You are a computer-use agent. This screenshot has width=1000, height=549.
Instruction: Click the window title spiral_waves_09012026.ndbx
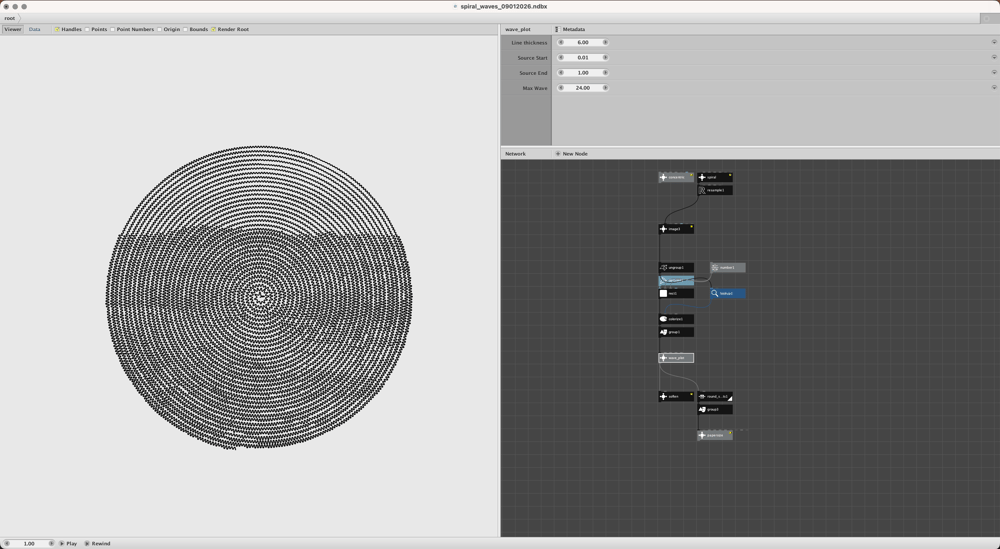(x=504, y=6)
